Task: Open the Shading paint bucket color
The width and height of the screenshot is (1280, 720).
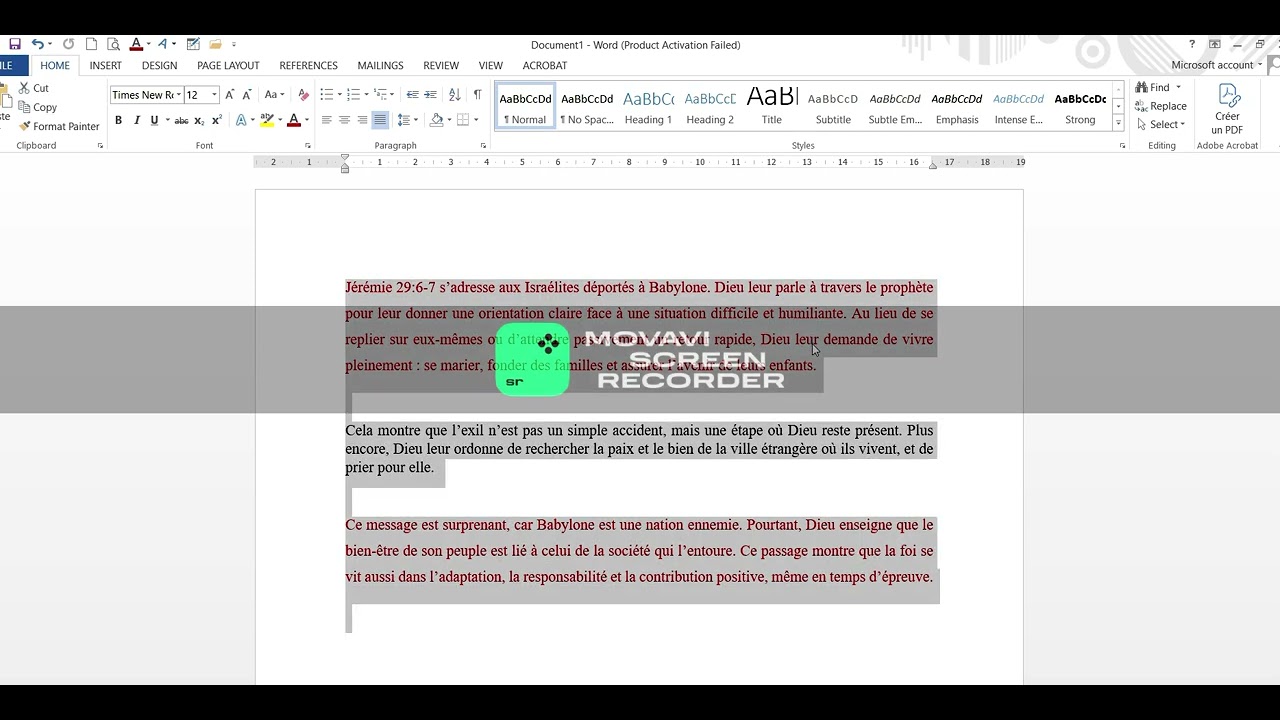Action: tap(436, 120)
